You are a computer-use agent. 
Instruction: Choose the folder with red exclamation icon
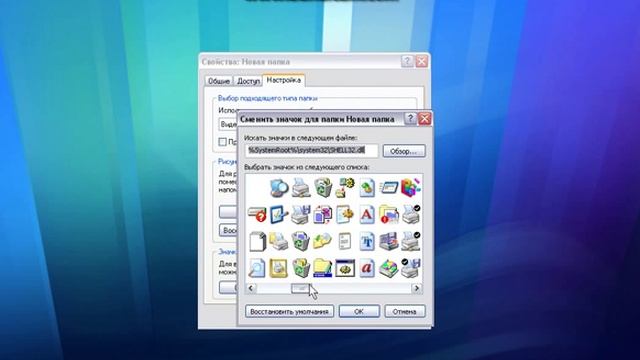(x=389, y=214)
